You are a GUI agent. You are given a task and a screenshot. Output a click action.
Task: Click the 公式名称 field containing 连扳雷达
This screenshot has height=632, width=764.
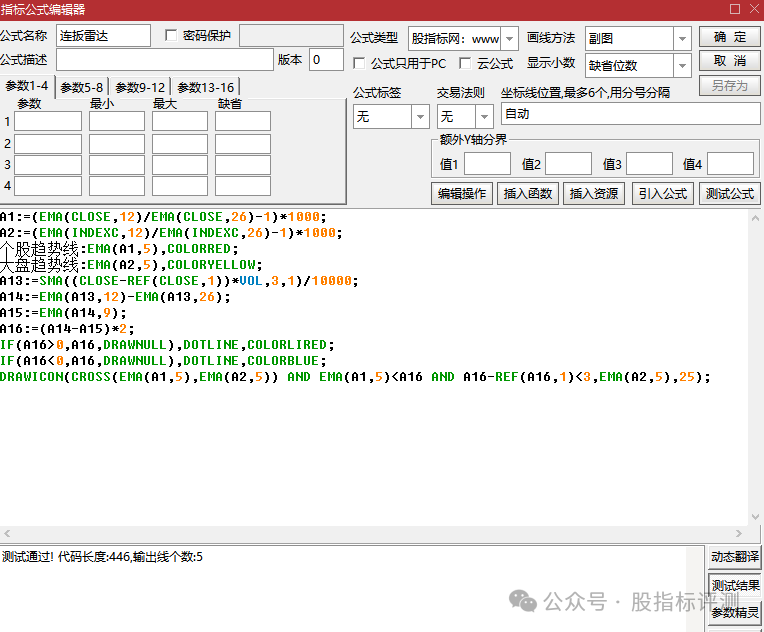(103, 36)
